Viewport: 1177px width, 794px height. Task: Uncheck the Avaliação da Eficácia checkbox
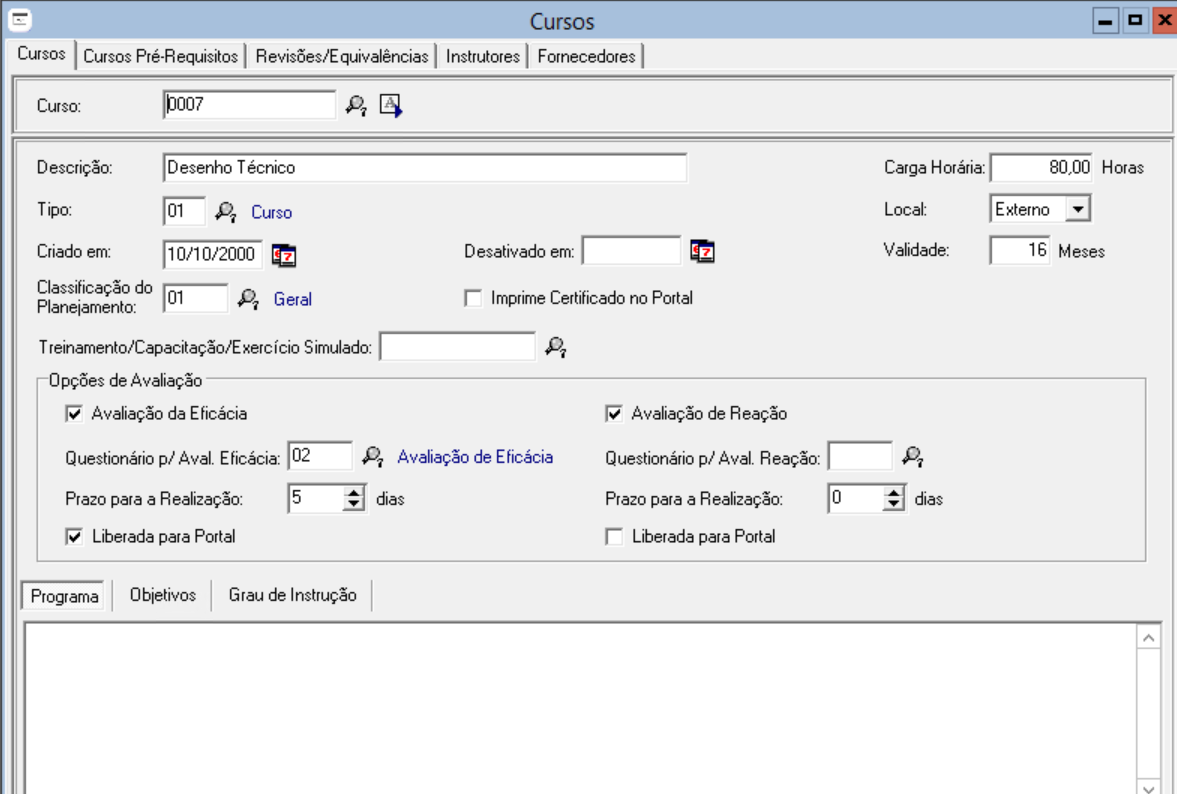[73, 413]
